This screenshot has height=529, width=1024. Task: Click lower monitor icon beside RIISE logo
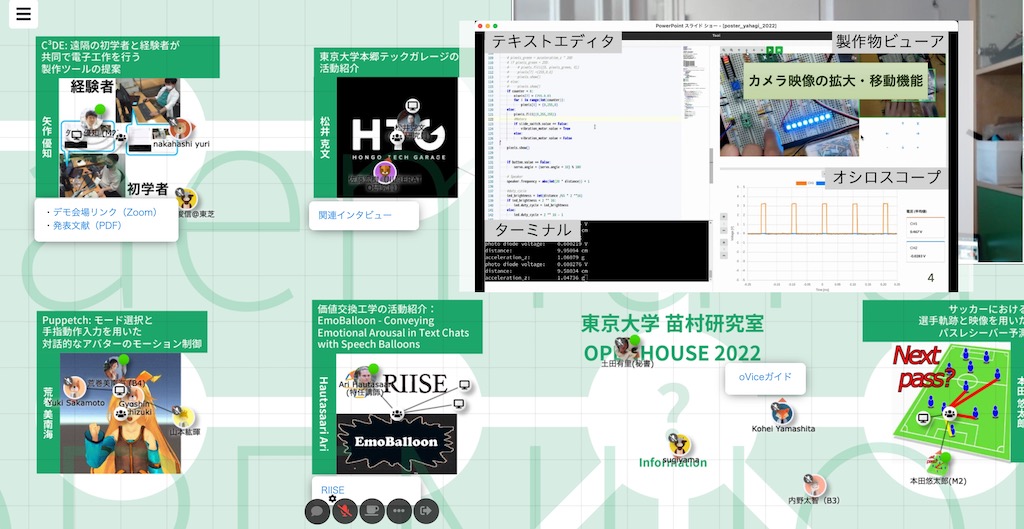[459, 404]
